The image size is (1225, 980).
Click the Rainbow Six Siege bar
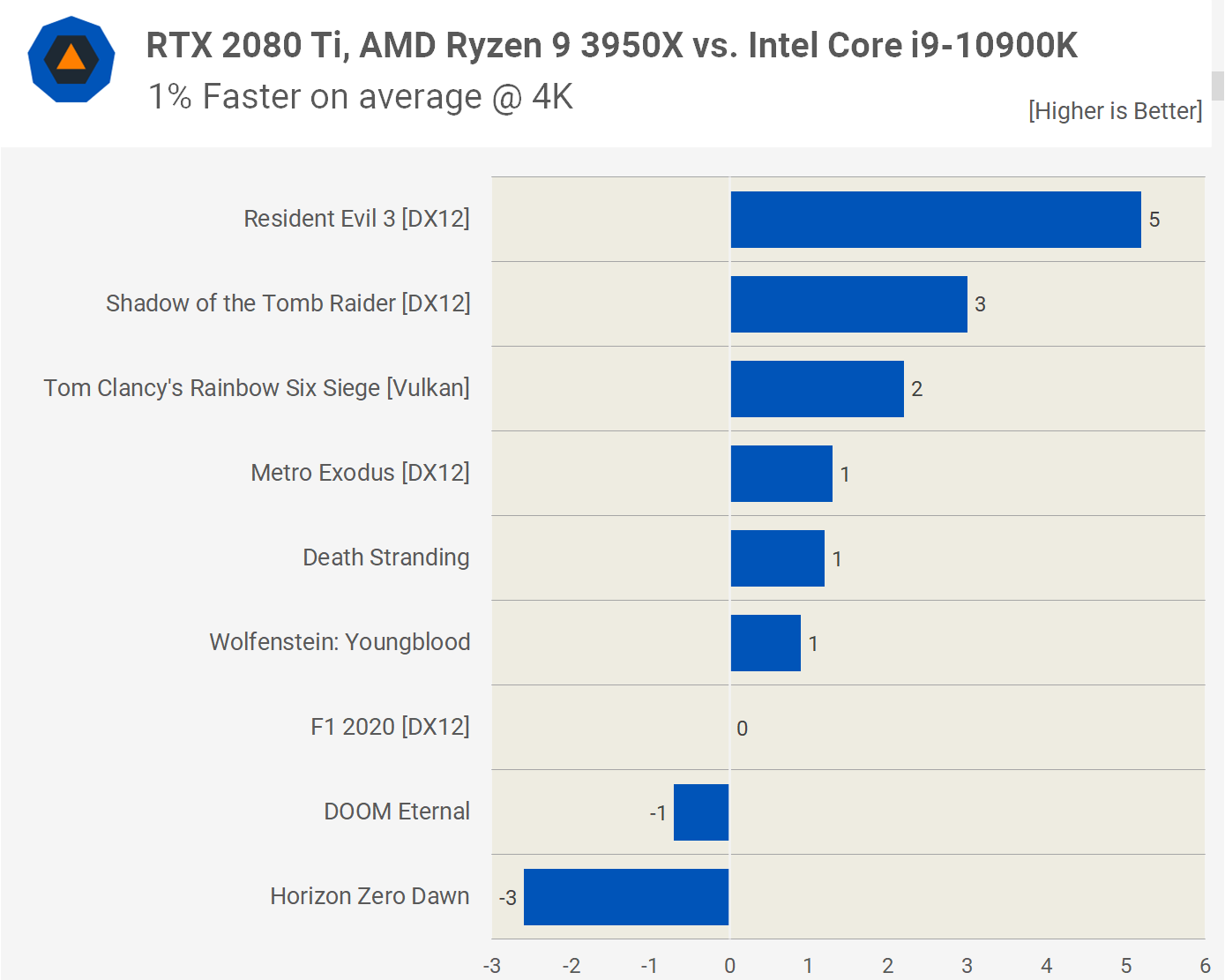pos(817,389)
